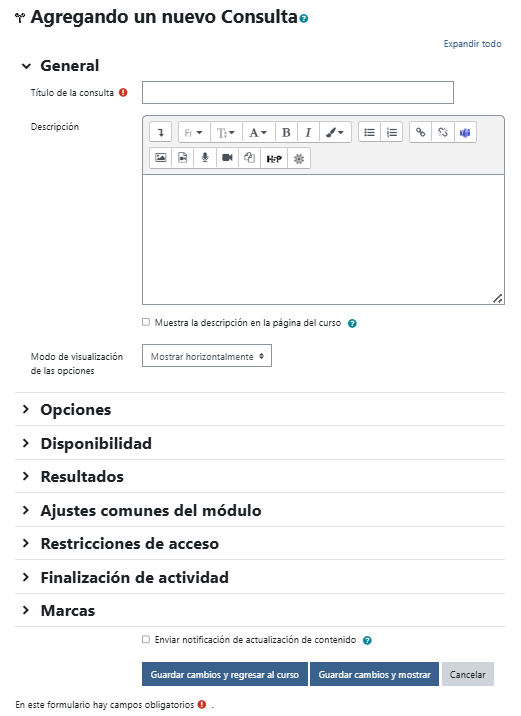
Task: Click the last editor toolbar icon
Action: tap(299, 158)
